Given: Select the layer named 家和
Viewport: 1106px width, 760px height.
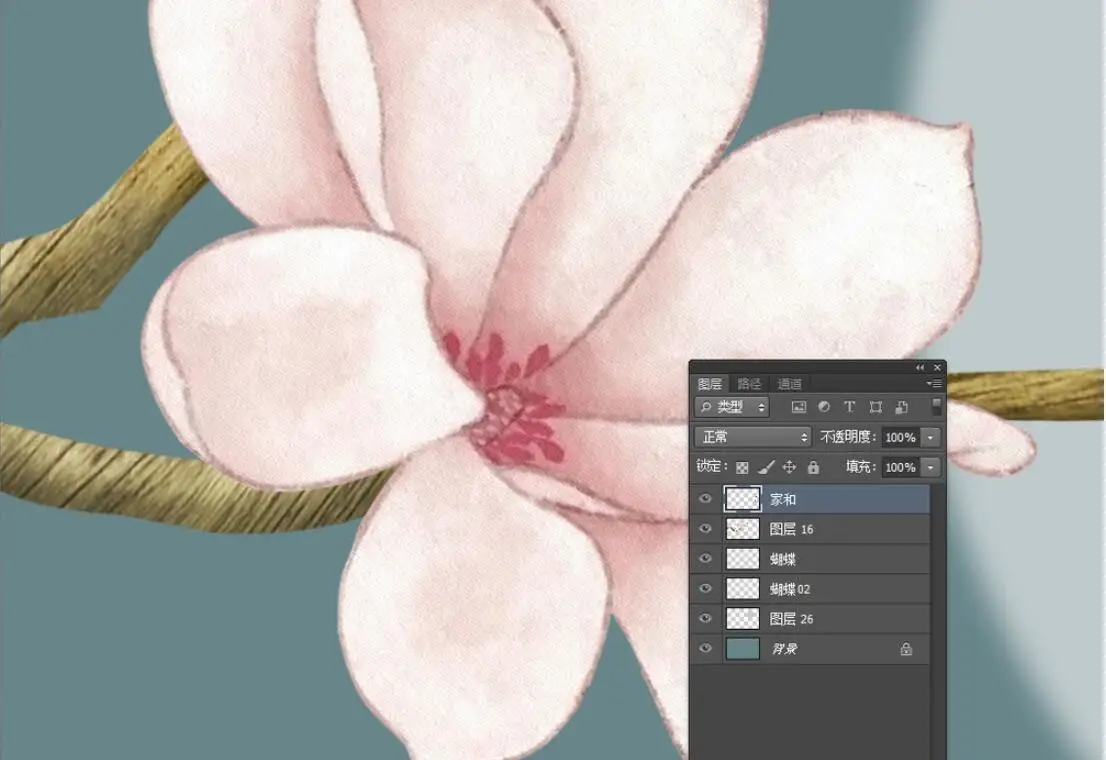Looking at the screenshot, I should (x=811, y=499).
